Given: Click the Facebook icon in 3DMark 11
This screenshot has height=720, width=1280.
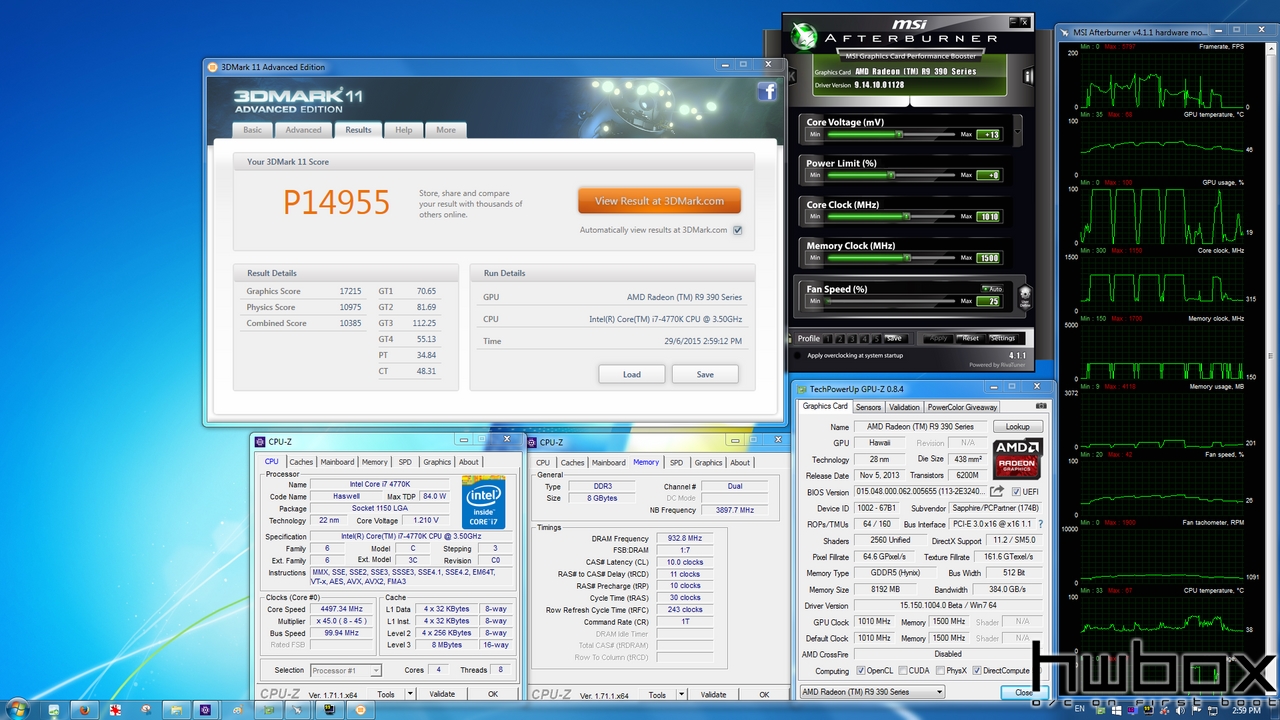Looking at the screenshot, I should click(x=767, y=92).
